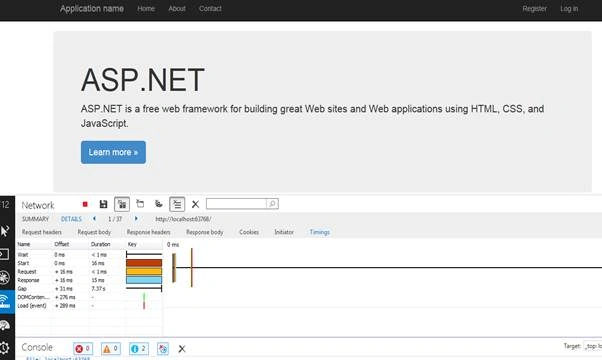Image resolution: width=602 pixels, height=360 pixels.
Task: Select Network wifi icon in F12 sidebar
Action: [5, 301]
